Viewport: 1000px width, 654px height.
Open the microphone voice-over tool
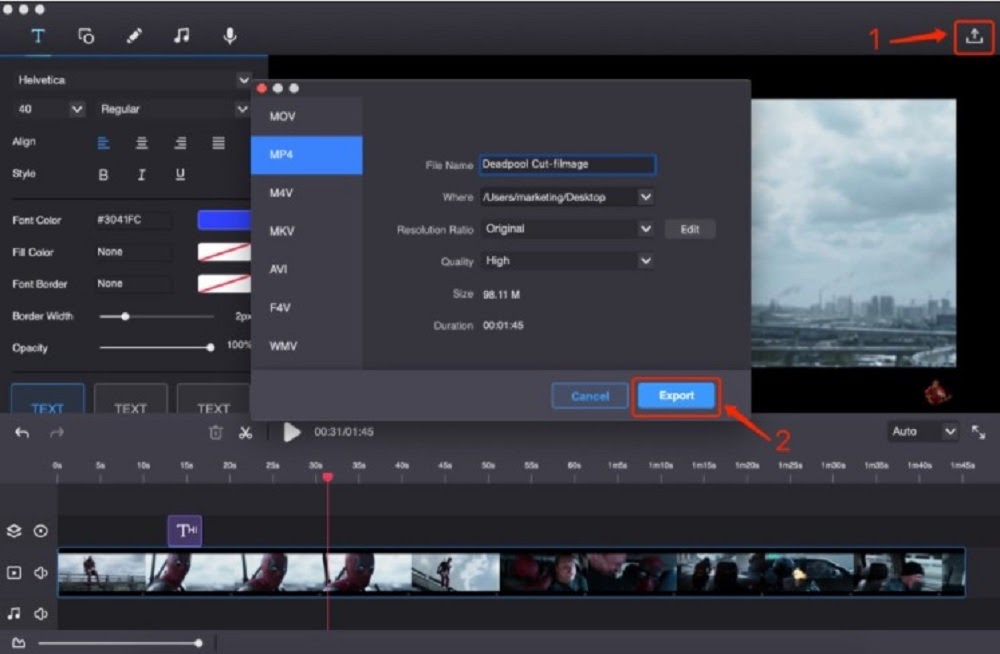coord(230,36)
